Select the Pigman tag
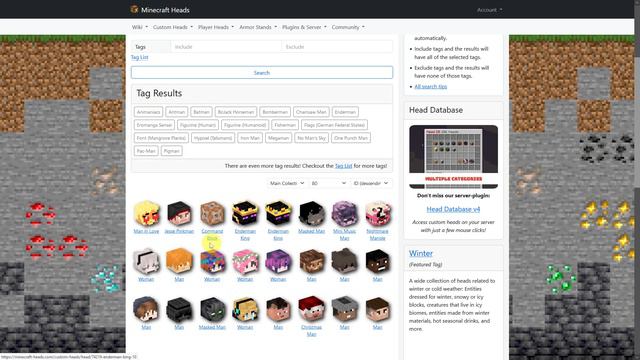This screenshot has width=640, height=360. click(x=171, y=151)
